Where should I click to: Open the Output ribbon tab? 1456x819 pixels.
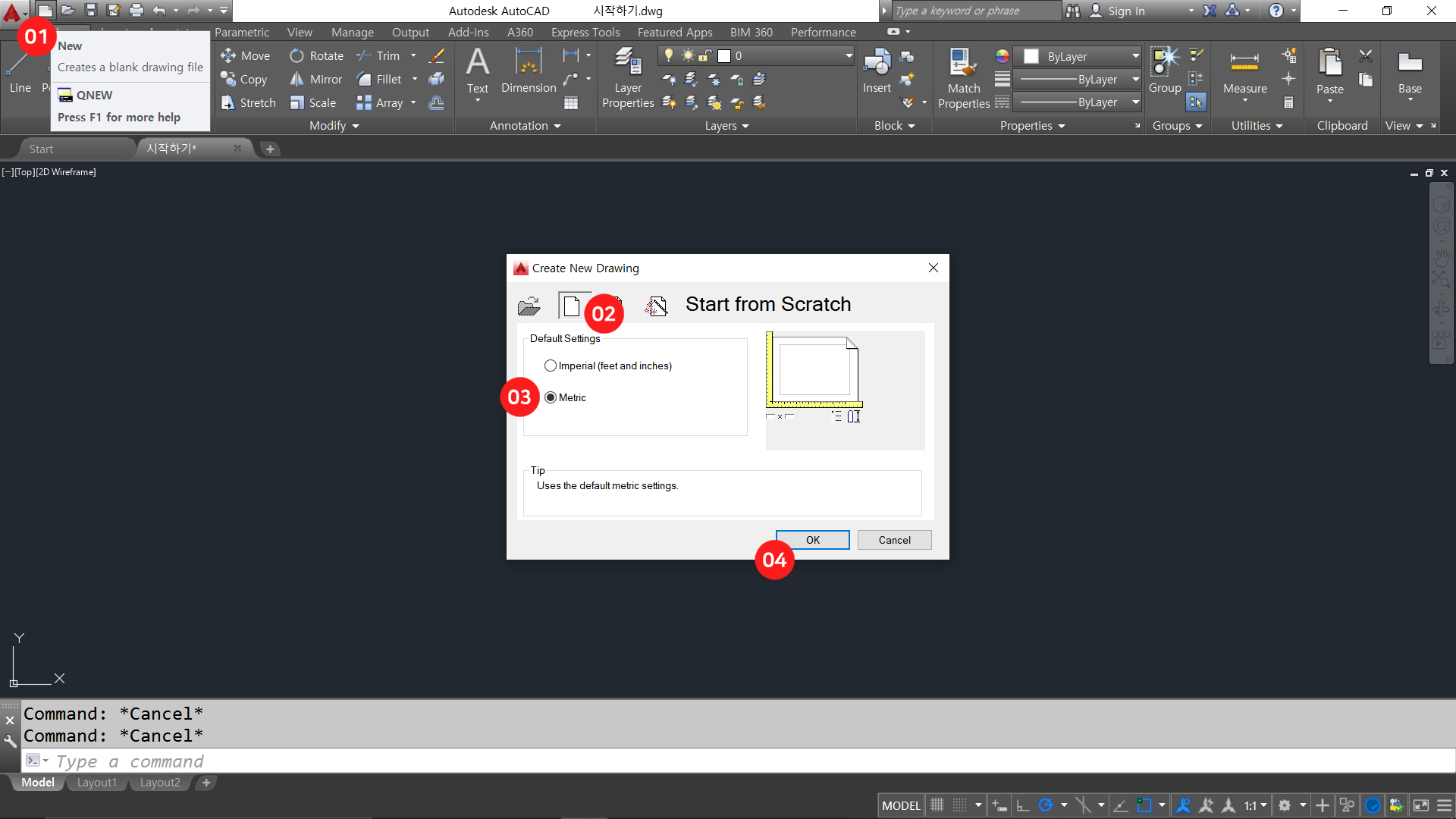click(x=410, y=32)
